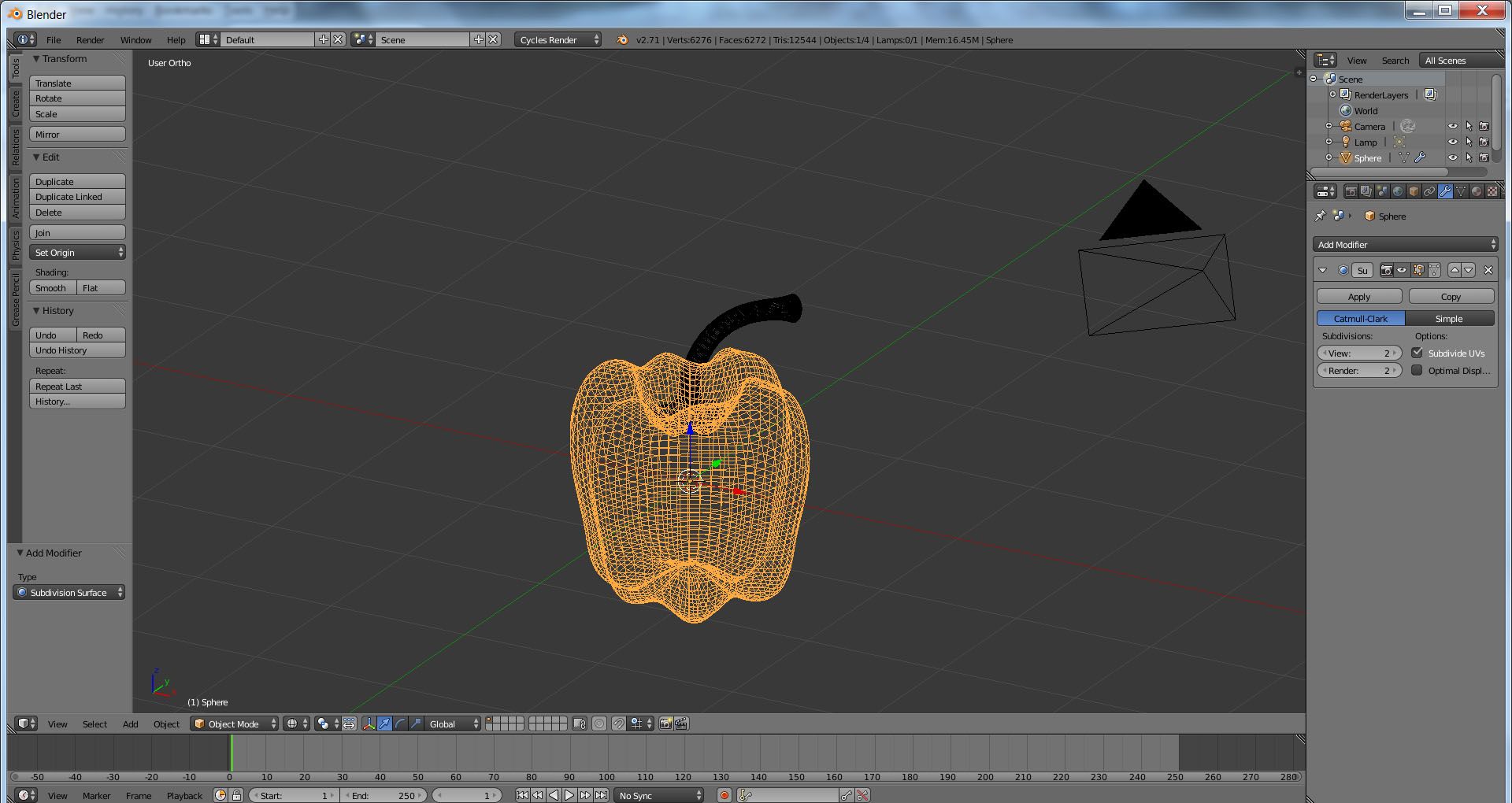Click the OpenGL render image camera icon
The image size is (1512, 803).
click(665, 723)
